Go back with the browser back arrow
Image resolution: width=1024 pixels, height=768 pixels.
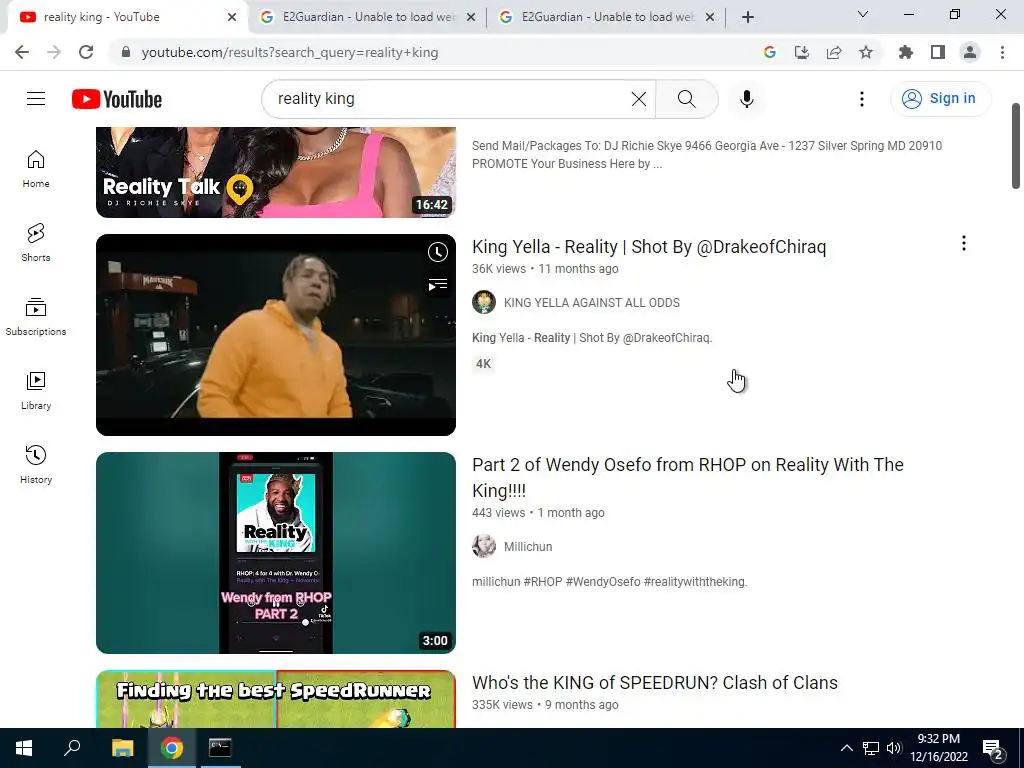tap(22, 52)
